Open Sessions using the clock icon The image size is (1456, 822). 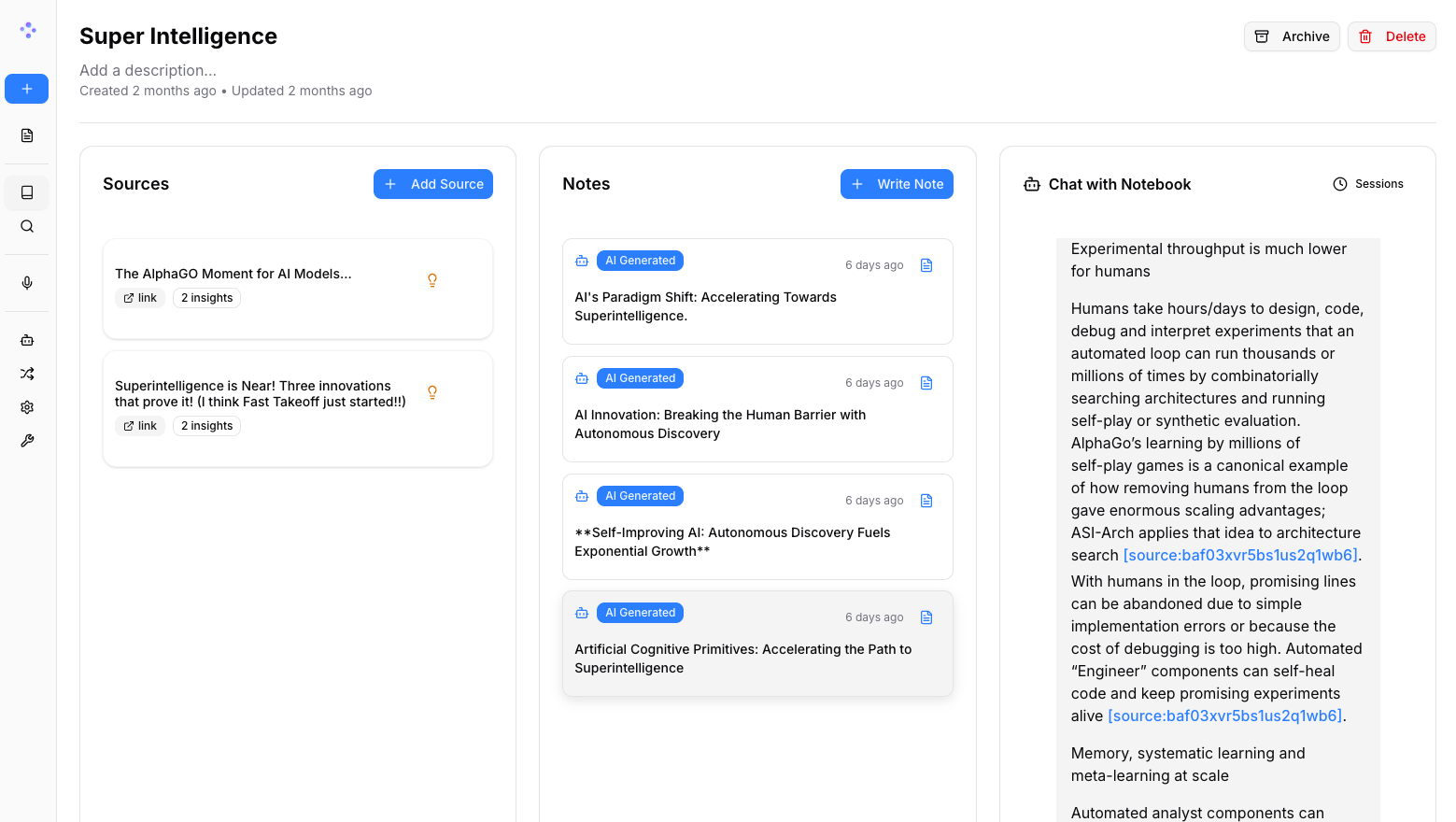[1340, 184]
